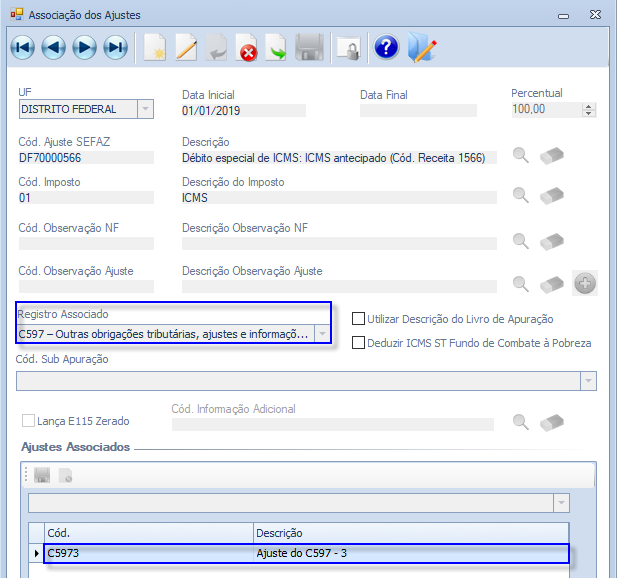Open the UF dropdown
617x578 pixels.
pos(145,109)
